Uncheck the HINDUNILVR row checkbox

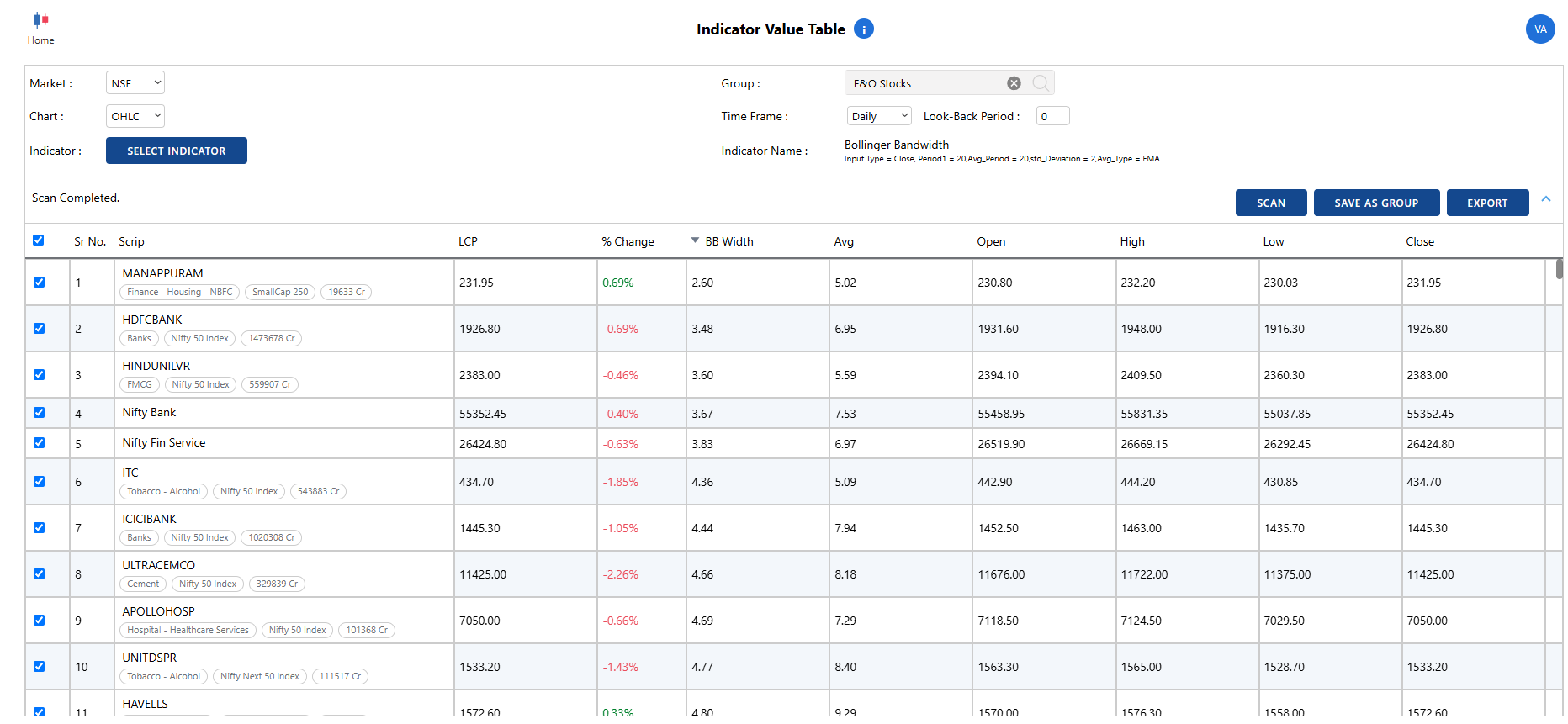coord(39,375)
